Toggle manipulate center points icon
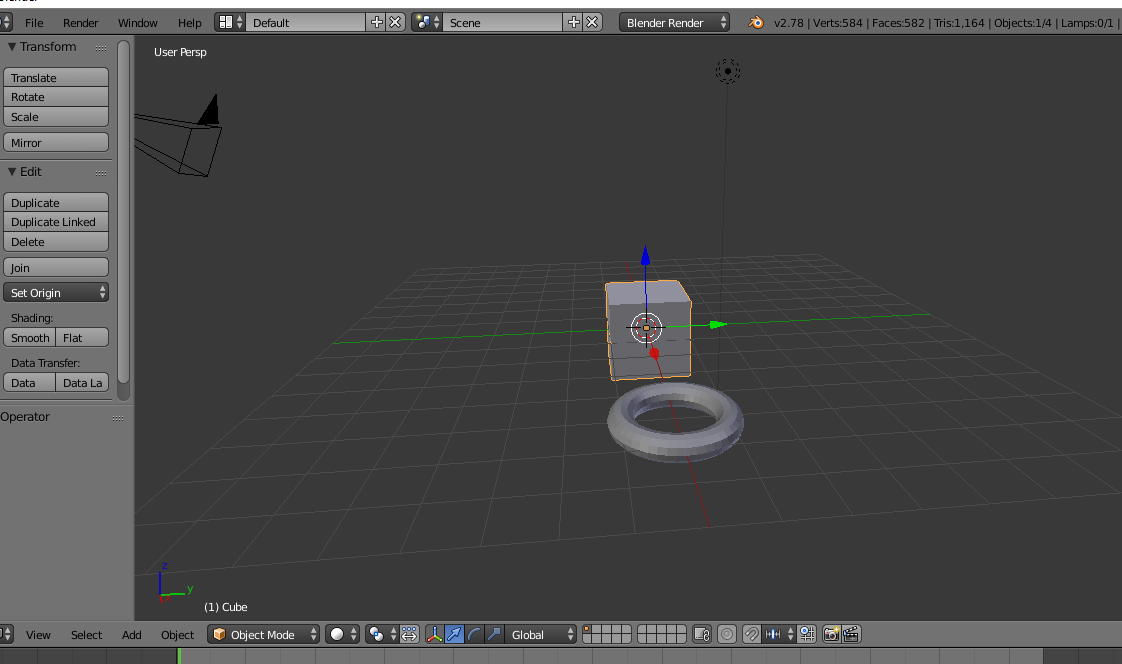Image resolution: width=1122 pixels, height=664 pixels. pos(409,634)
